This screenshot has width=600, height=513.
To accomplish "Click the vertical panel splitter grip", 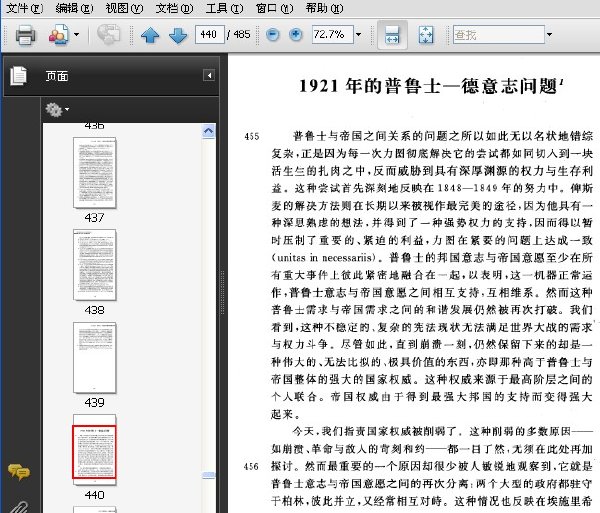I will coord(223,293).
